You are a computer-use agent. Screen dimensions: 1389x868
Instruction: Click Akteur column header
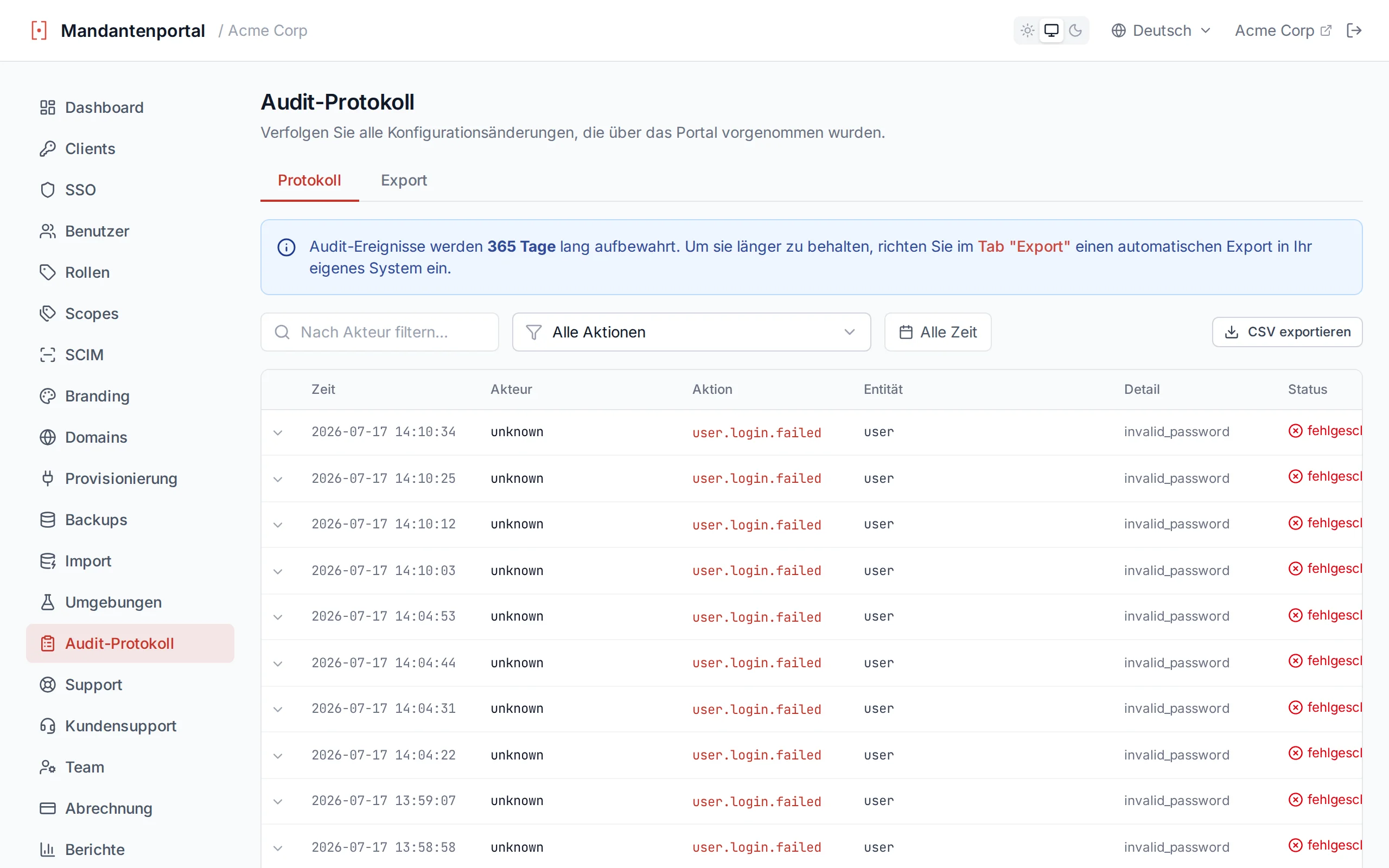(x=511, y=389)
